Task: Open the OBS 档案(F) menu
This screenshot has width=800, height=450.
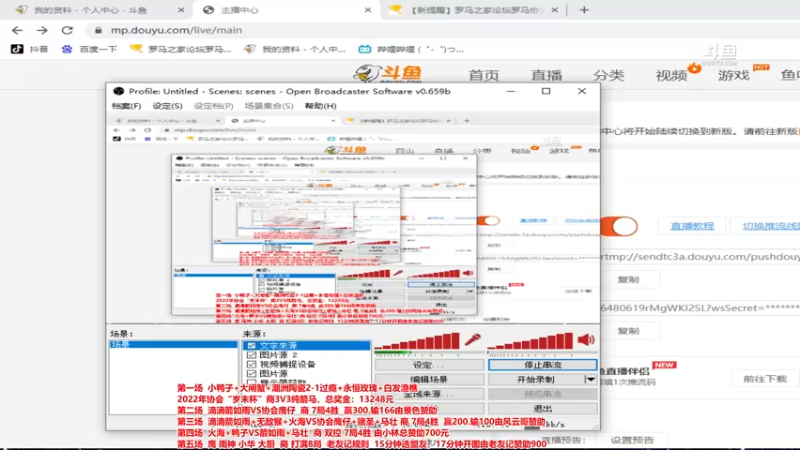Action: [126, 106]
